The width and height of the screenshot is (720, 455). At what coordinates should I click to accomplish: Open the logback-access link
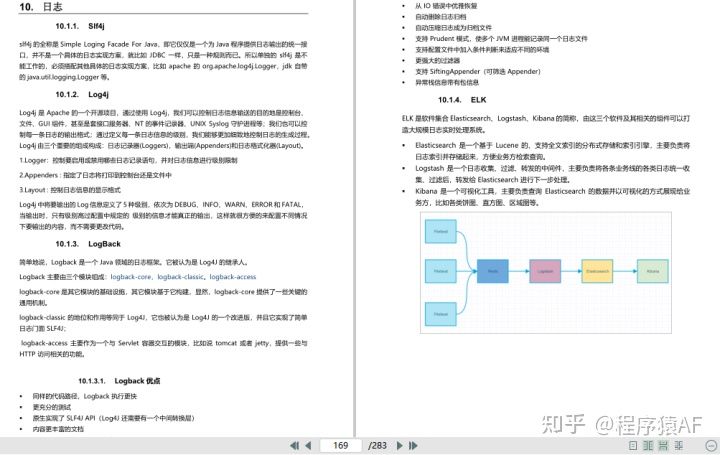click(233, 277)
